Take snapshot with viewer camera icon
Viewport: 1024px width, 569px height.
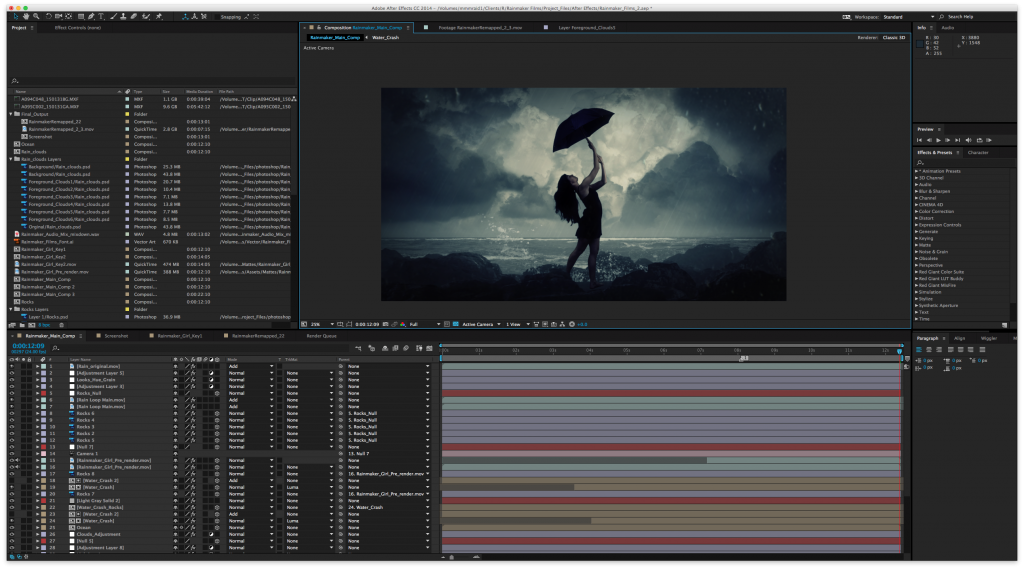point(385,324)
